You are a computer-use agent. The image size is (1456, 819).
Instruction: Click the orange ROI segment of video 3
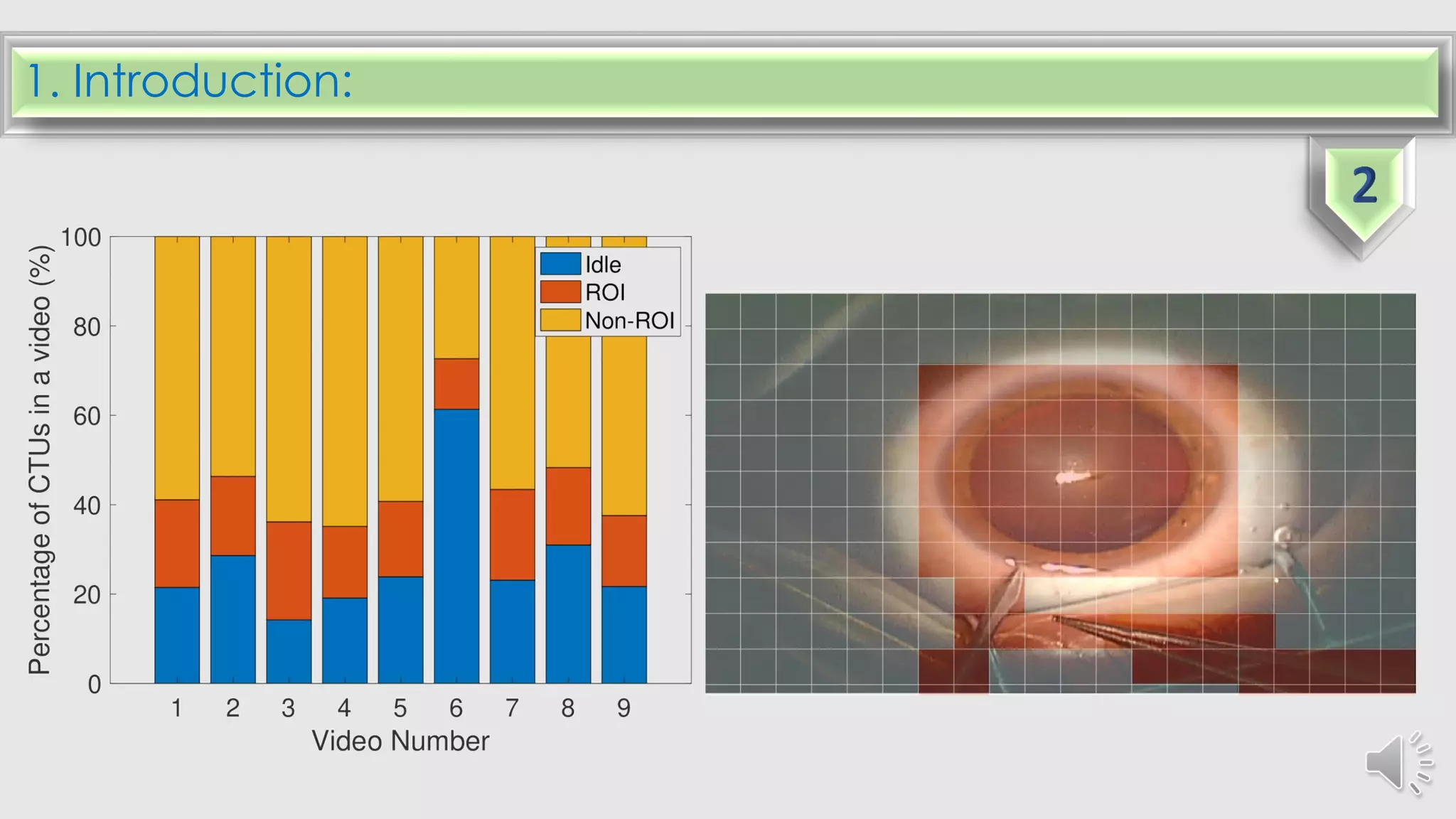[289, 570]
